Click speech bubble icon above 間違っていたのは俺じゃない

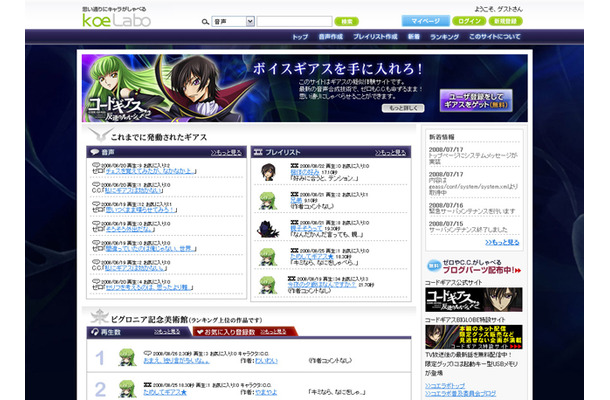(96, 243)
